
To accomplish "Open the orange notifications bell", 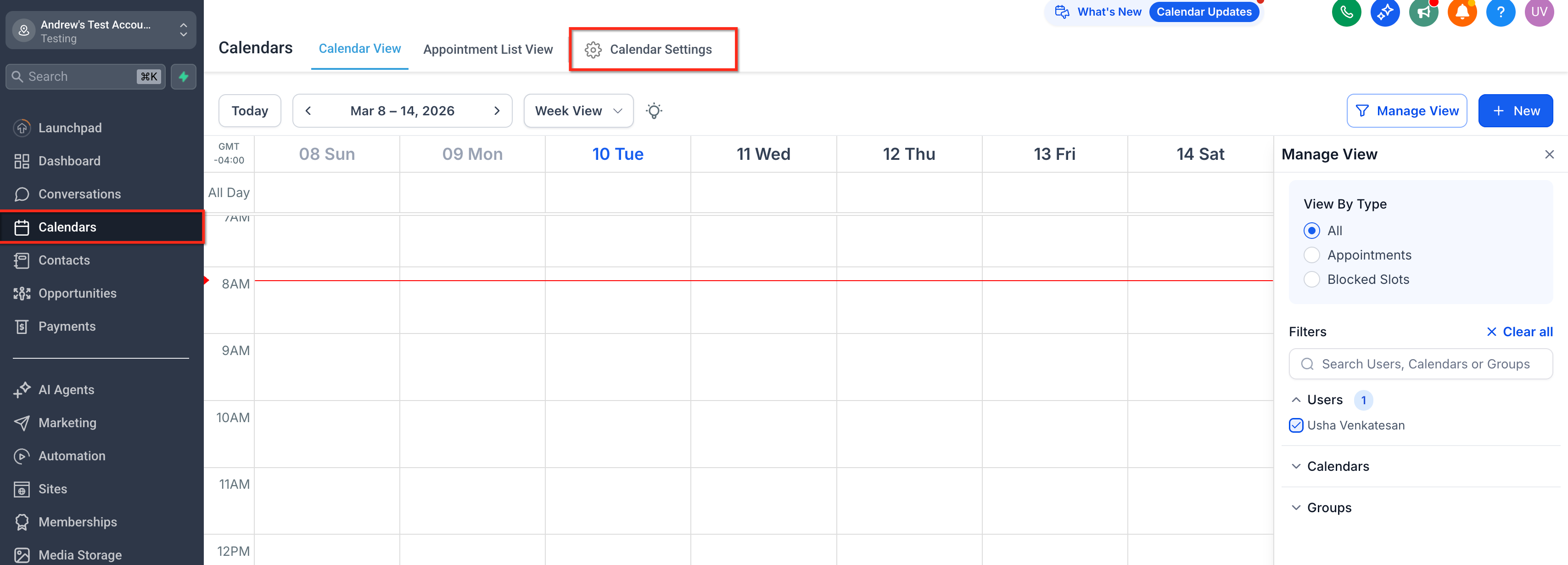I will [x=1462, y=12].
